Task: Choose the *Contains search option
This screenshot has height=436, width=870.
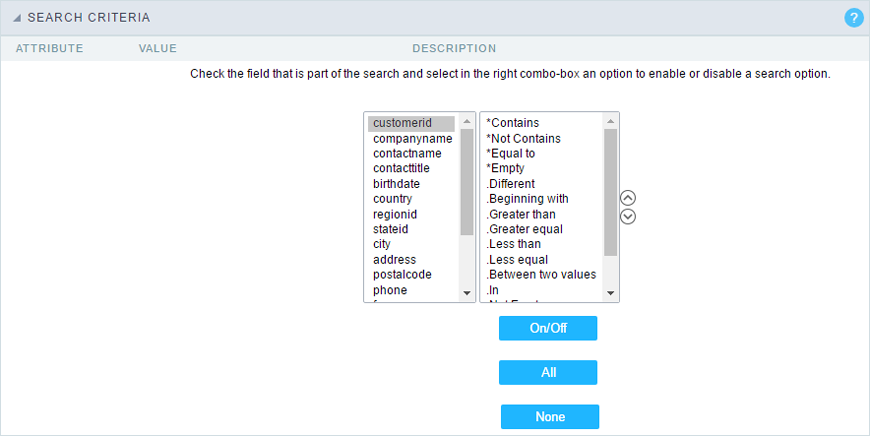Action: [512, 123]
